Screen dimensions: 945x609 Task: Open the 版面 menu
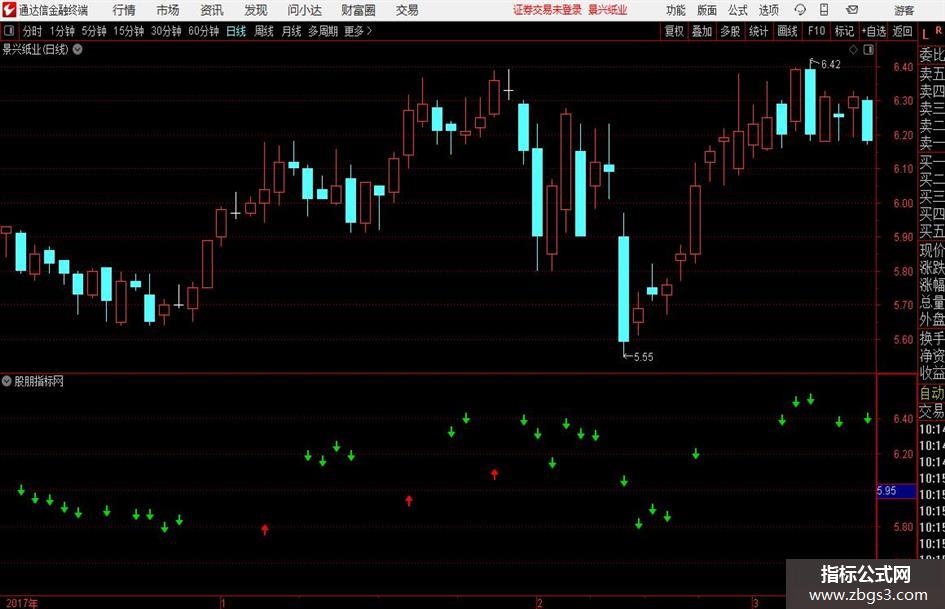tap(707, 10)
